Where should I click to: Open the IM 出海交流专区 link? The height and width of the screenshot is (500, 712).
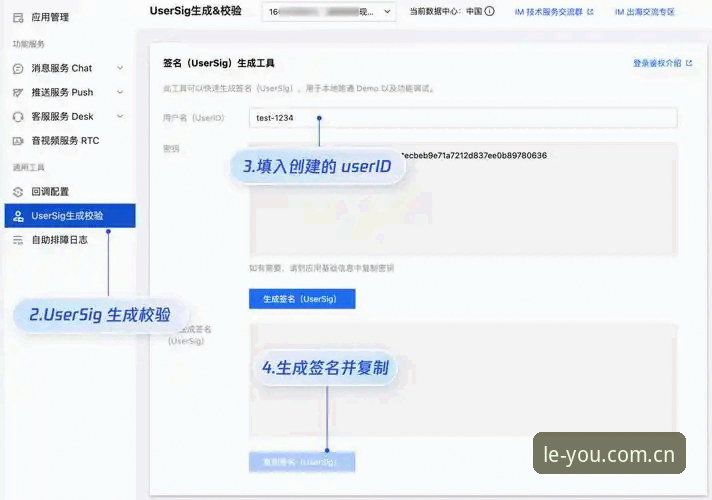click(645, 12)
